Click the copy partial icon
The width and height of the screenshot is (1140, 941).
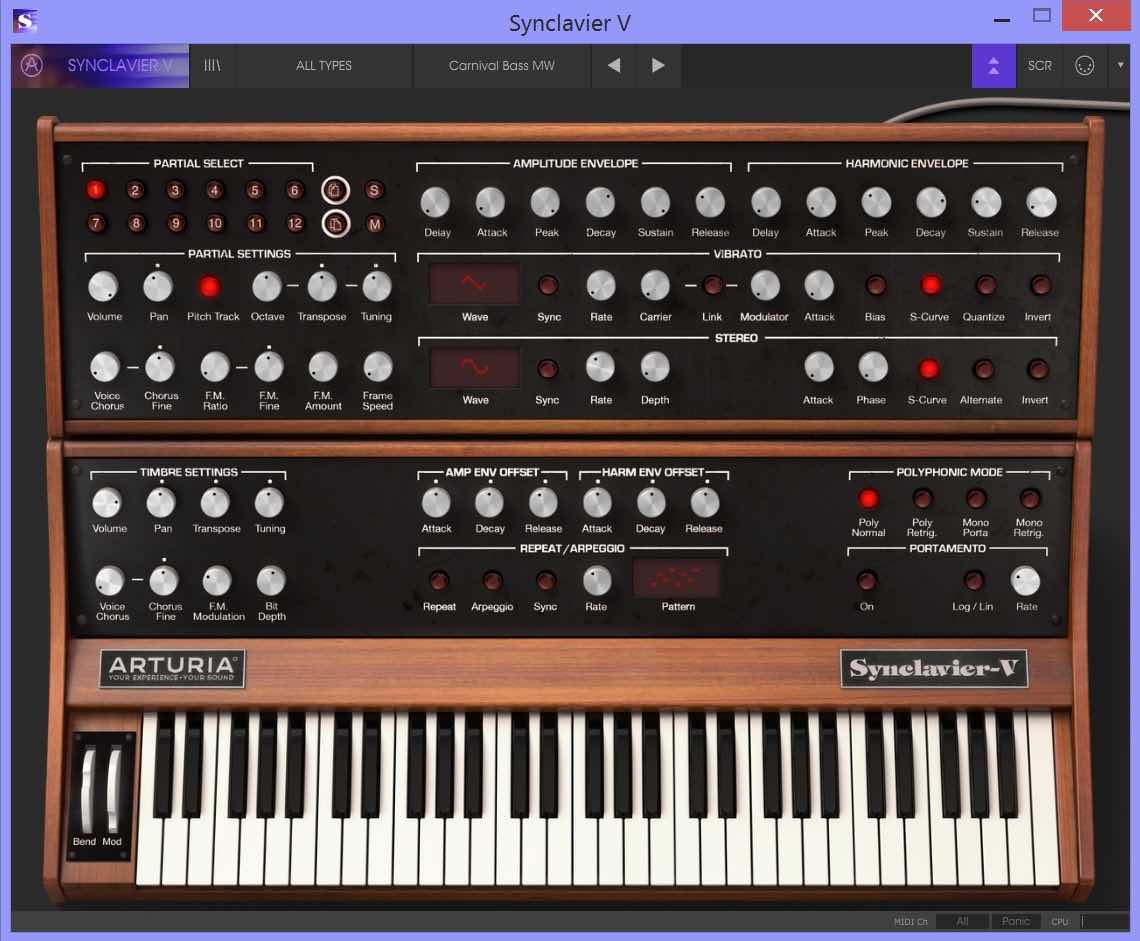[335, 190]
